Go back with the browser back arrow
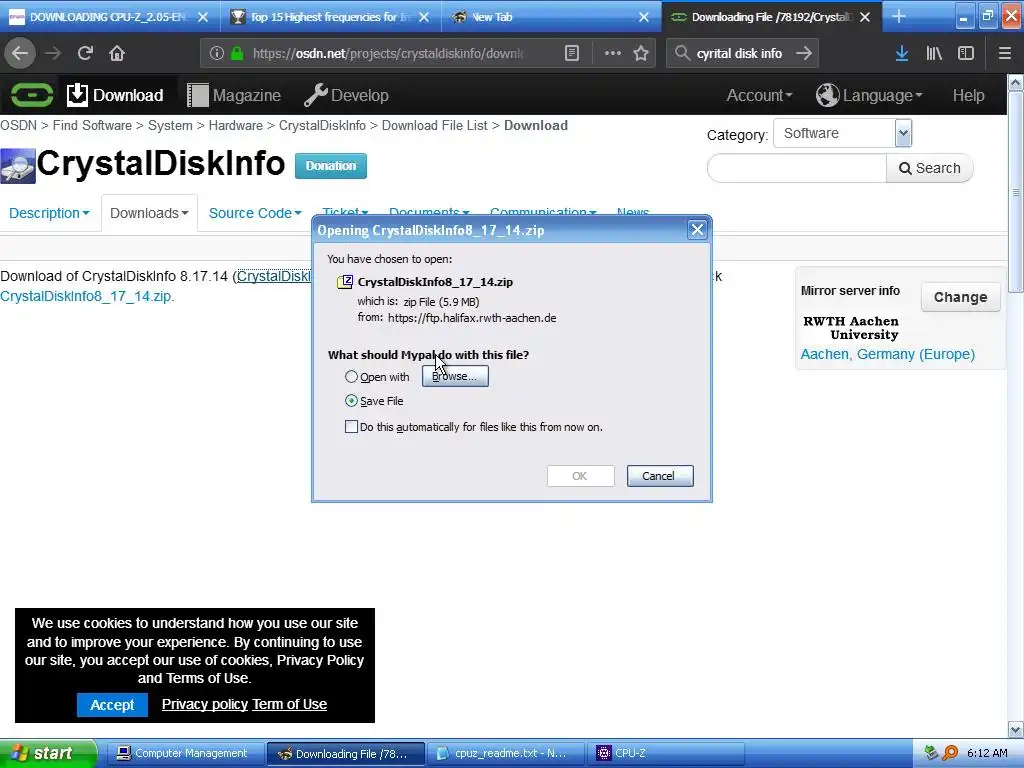The width and height of the screenshot is (1024, 768). (20, 53)
